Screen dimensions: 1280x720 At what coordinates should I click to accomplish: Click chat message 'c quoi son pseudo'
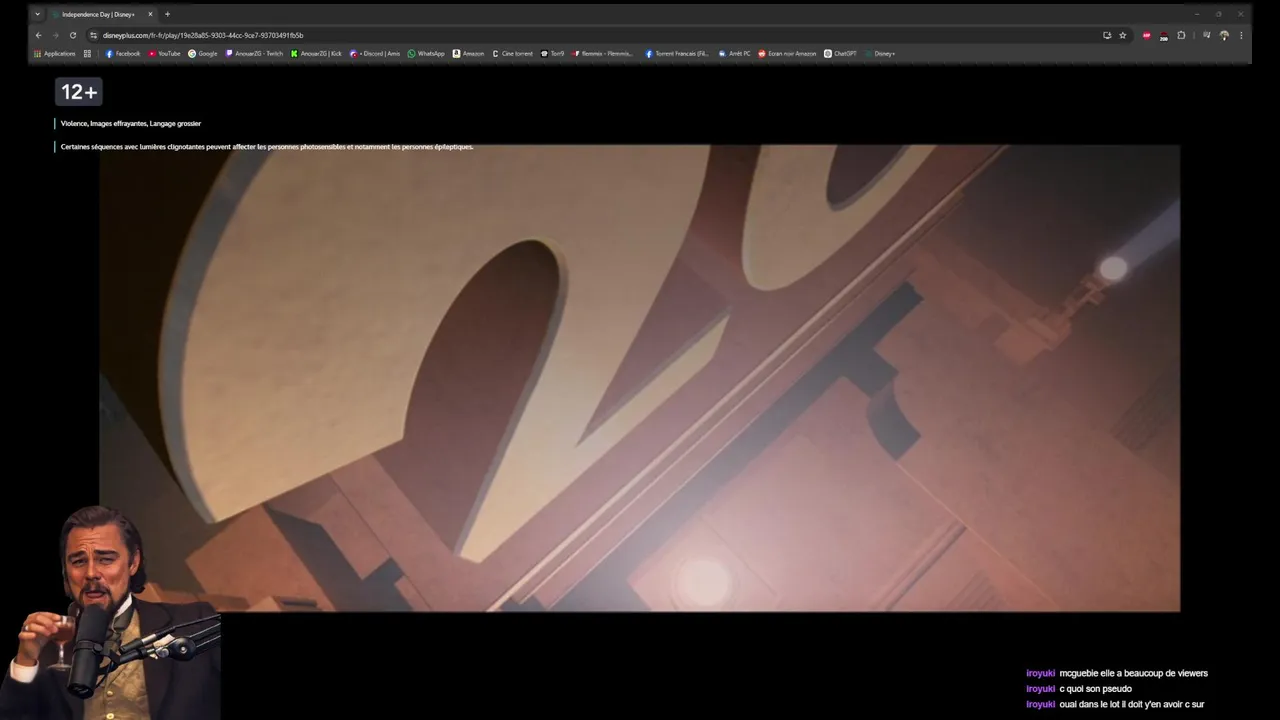pos(1079,688)
